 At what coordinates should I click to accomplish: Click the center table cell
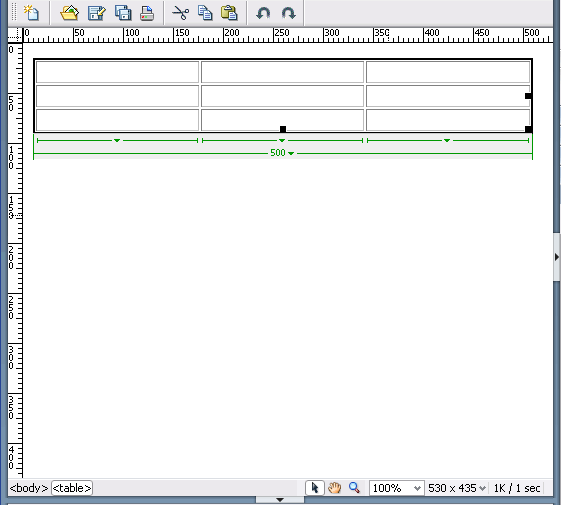tap(282, 96)
